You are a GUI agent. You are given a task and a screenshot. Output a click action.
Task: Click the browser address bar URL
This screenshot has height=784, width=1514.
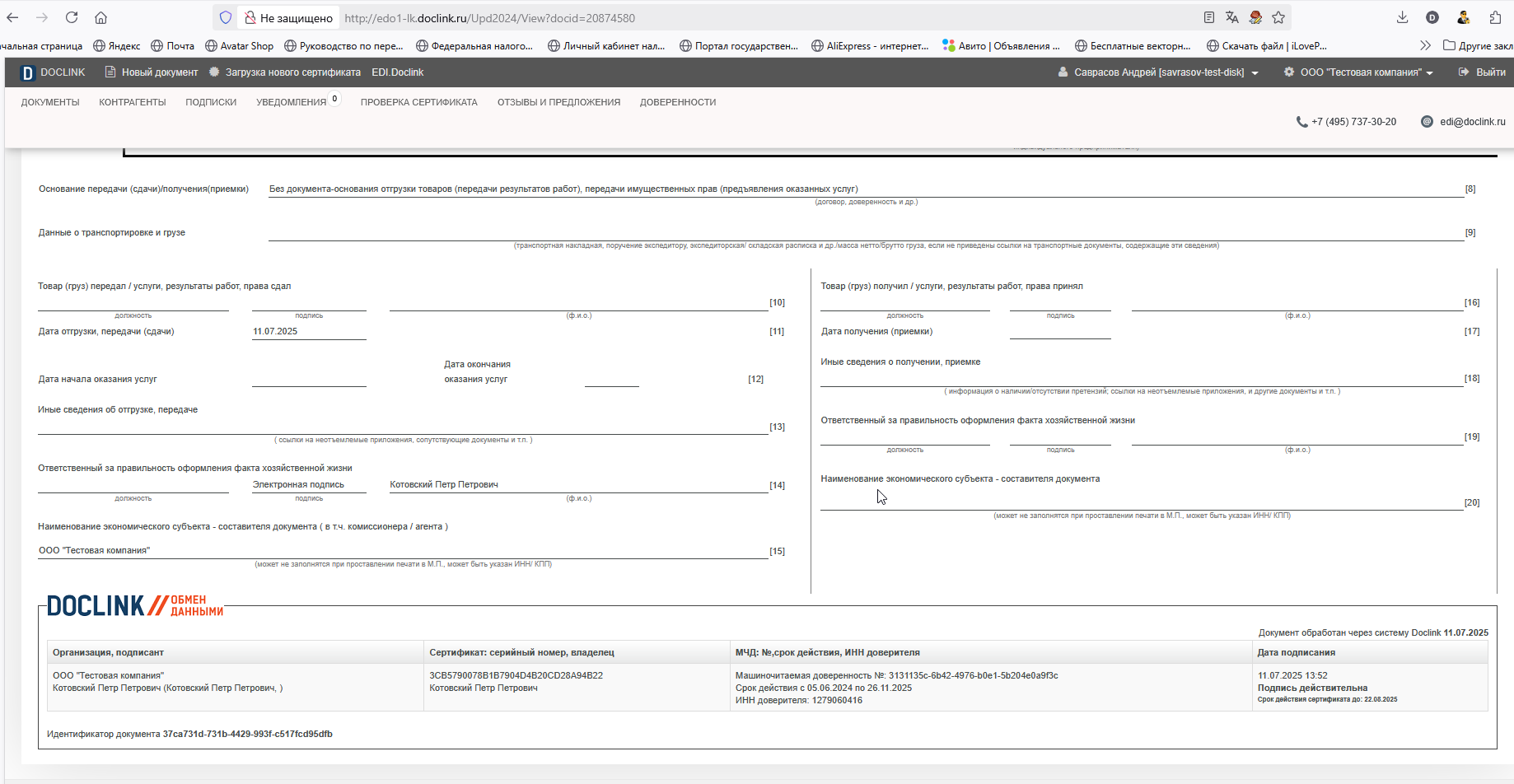(x=489, y=18)
